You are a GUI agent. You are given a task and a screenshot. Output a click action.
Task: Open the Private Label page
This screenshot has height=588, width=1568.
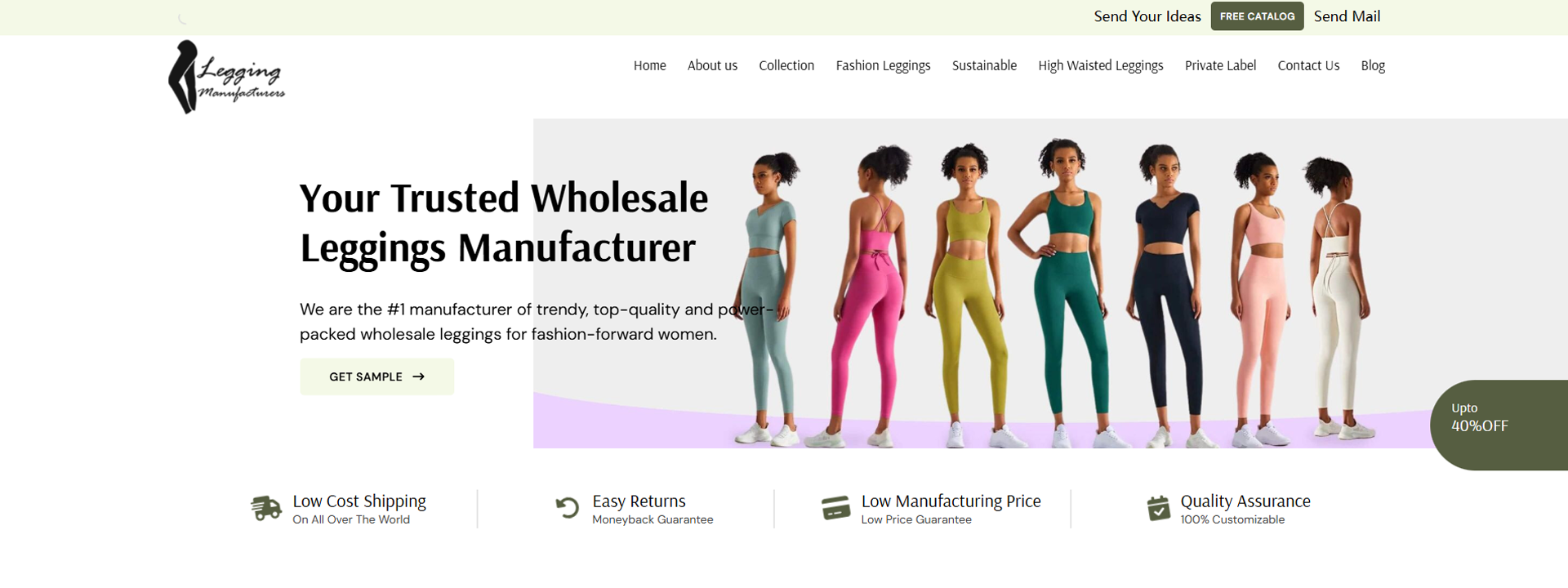1220,65
